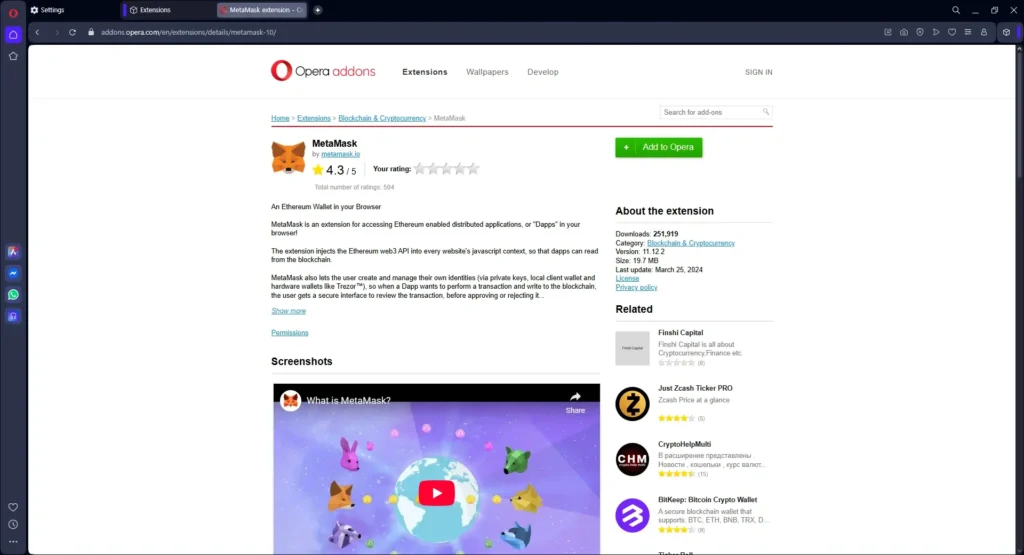
Task: Click the address bar URL
Action: tap(189, 32)
